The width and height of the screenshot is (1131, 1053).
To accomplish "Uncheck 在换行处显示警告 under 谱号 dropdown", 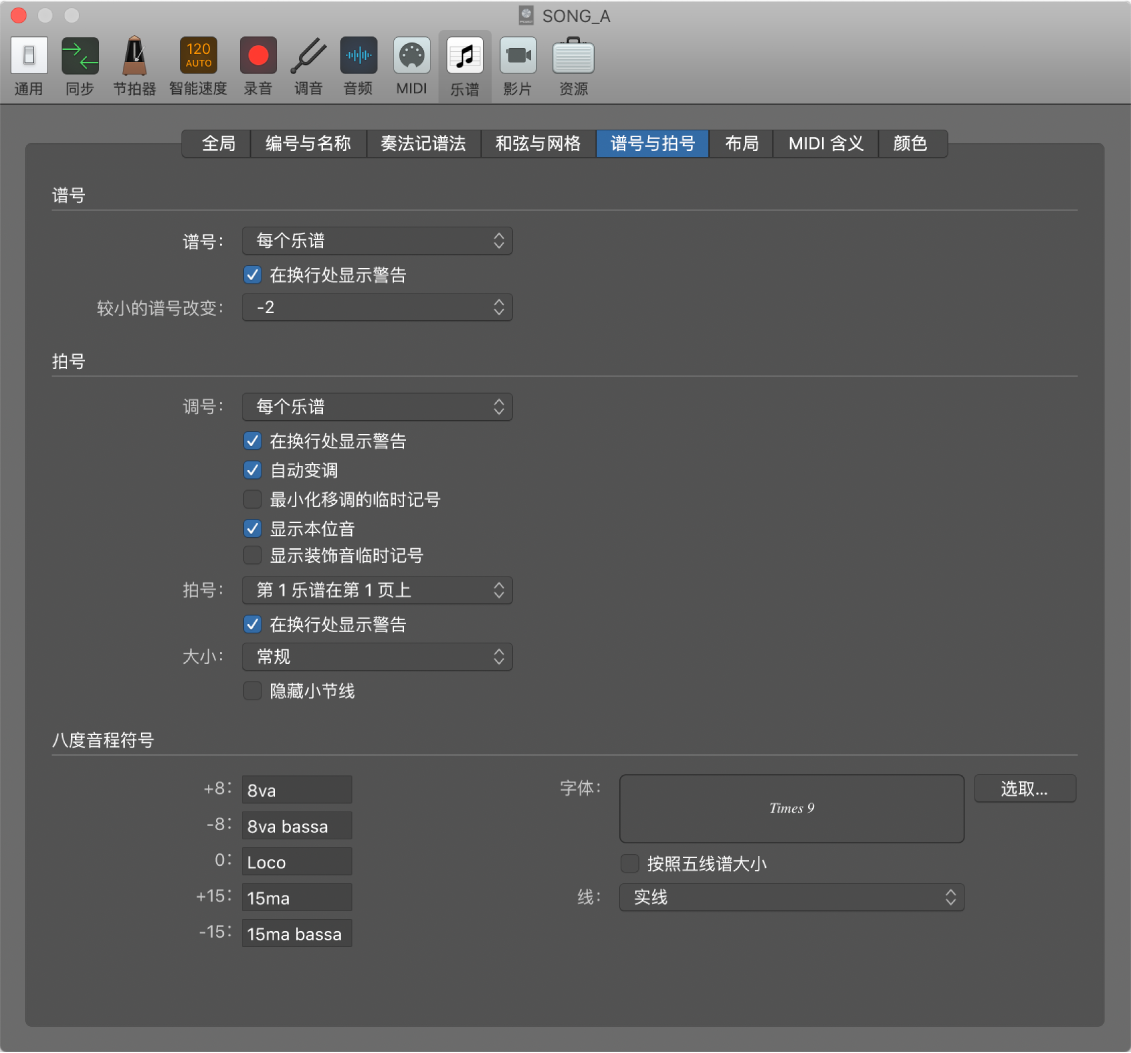I will click(x=252, y=275).
